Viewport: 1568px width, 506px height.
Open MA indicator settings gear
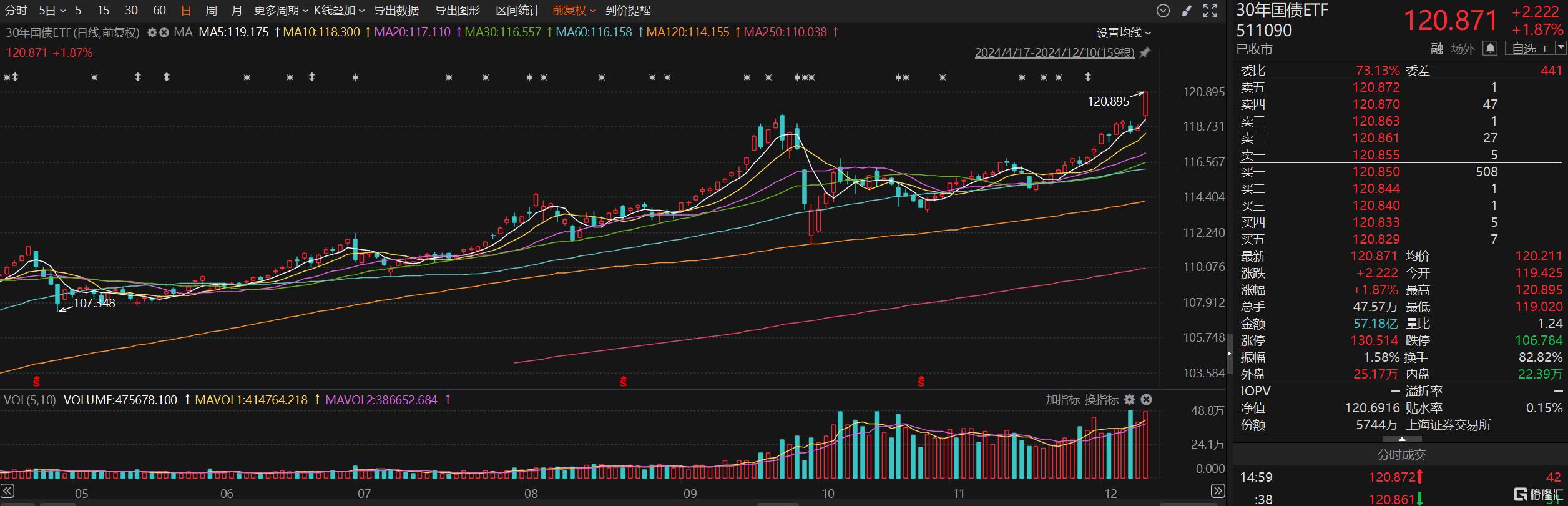(152, 32)
